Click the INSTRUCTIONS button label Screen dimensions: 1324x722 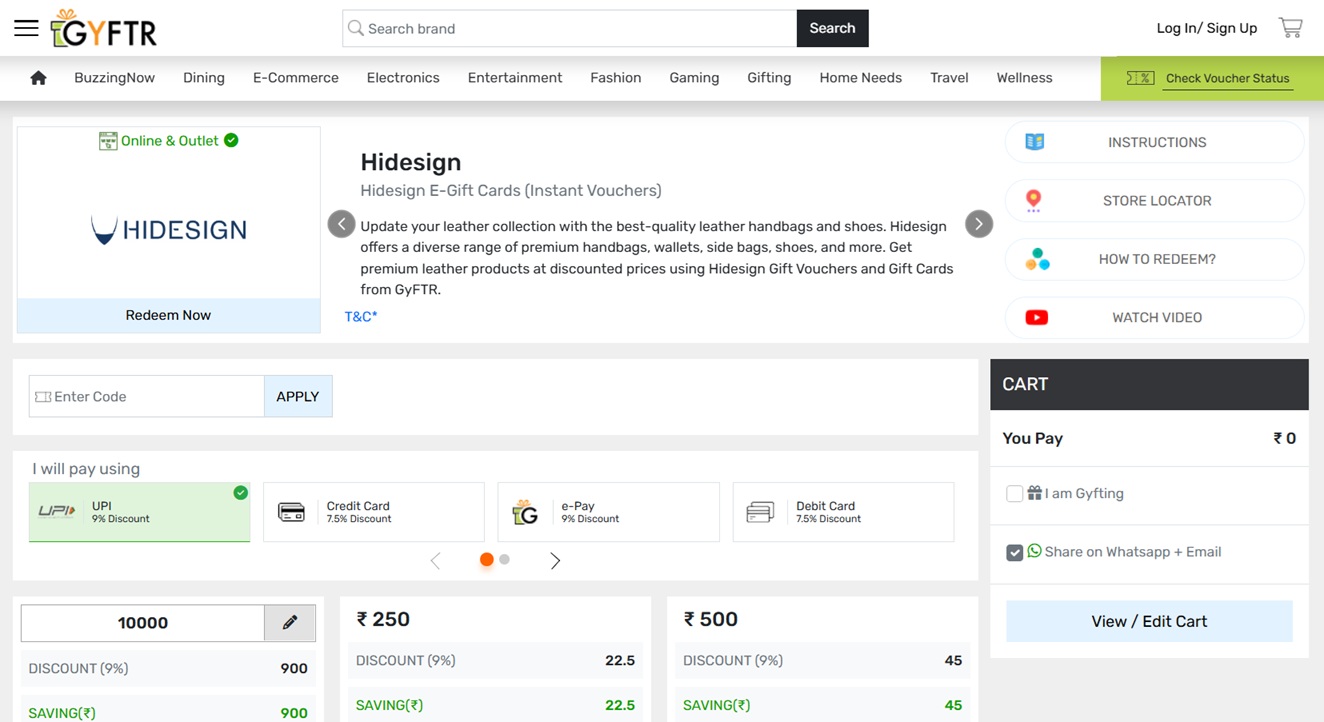[x=1157, y=142]
